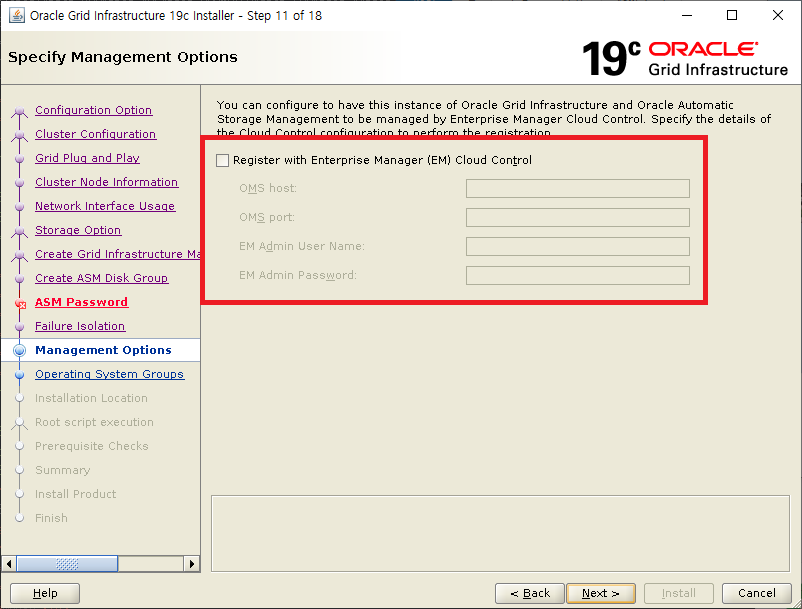
Task: Click the Management Options current step bullet
Action: [19, 350]
